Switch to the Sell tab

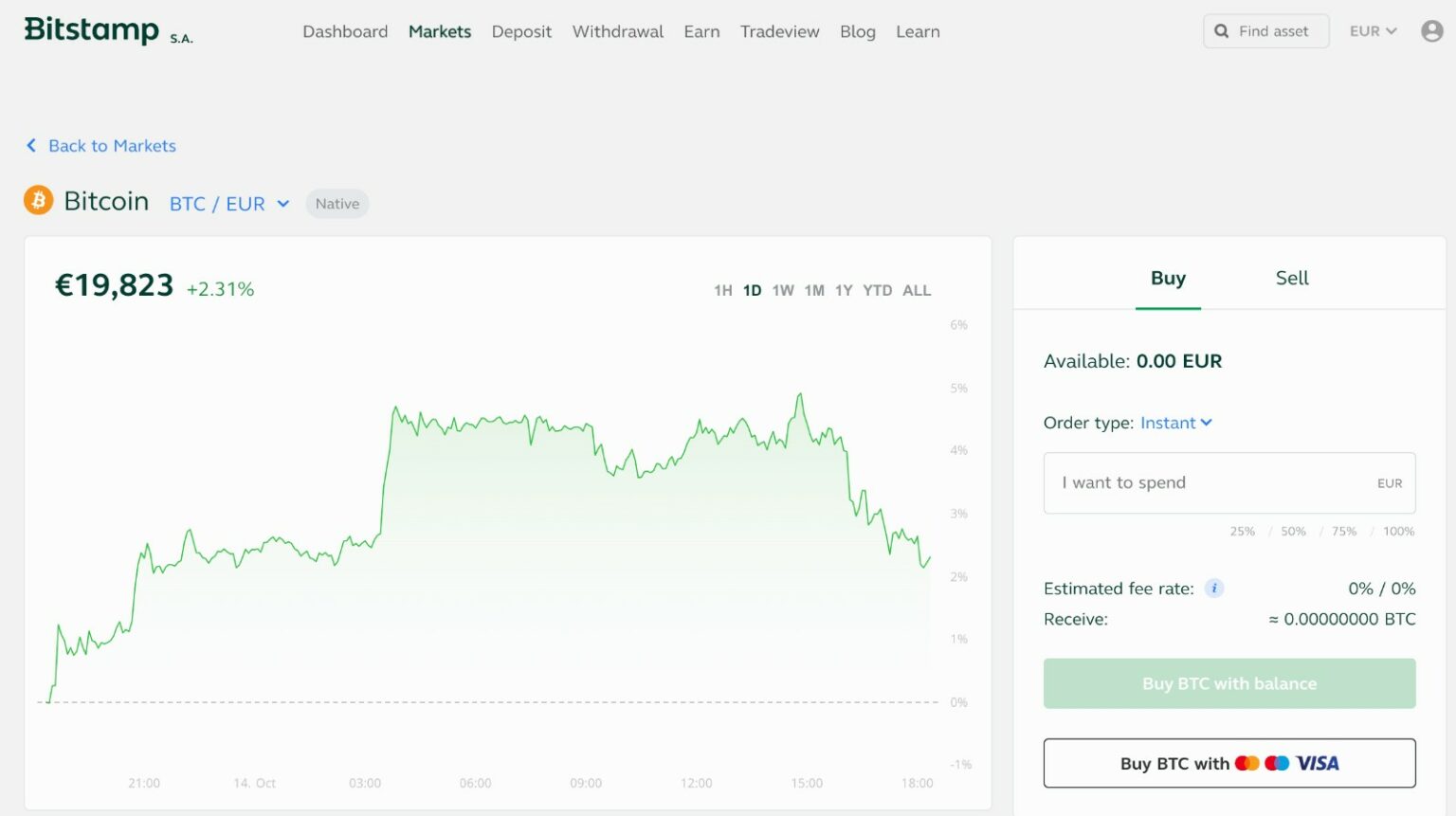(x=1292, y=278)
